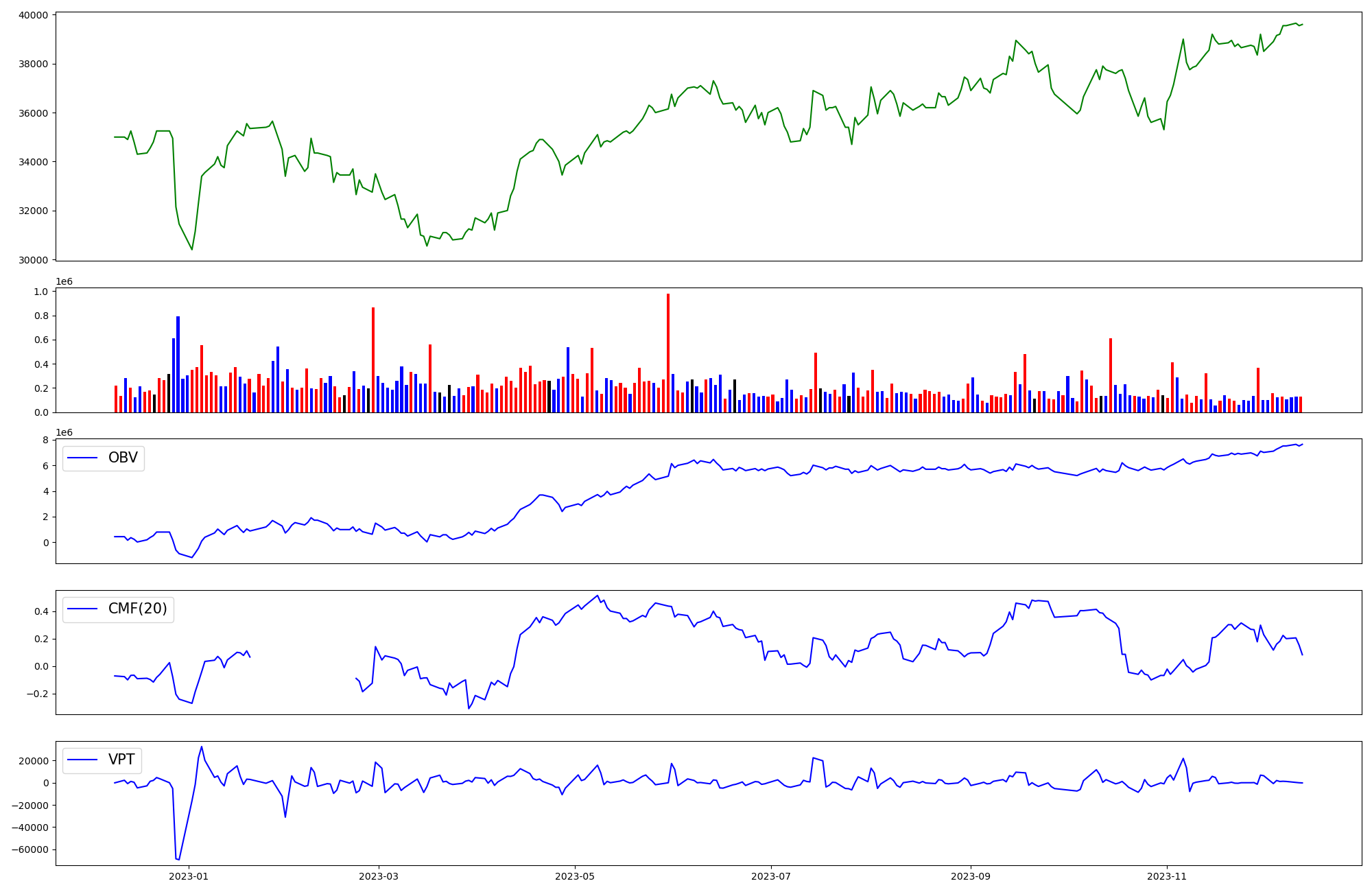This screenshot has width=1372, height=892.
Task: Click the 2023-05 x-axis date label
Action: pos(575,876)
